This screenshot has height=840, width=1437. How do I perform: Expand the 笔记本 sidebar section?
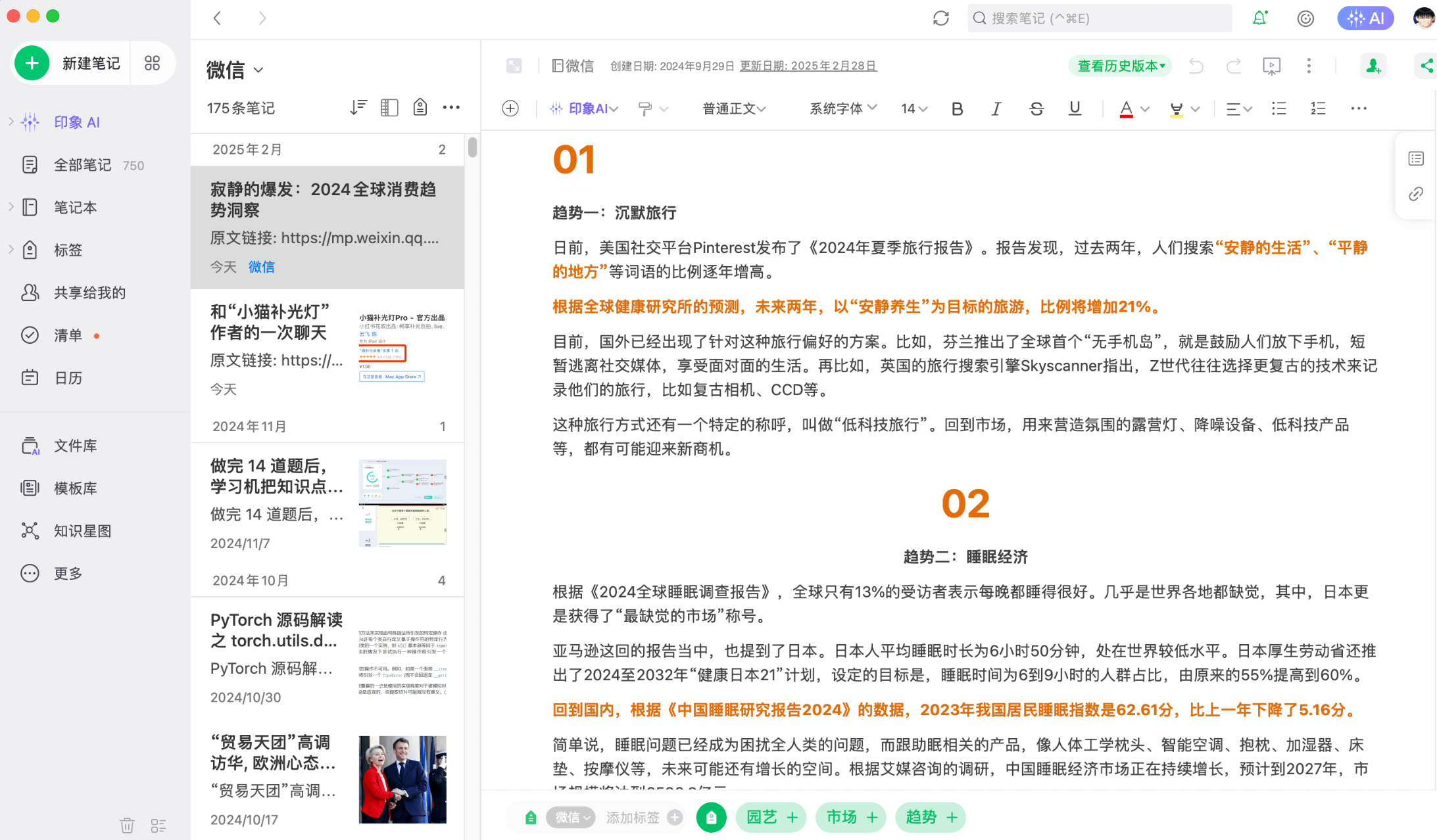coord(11,207)
